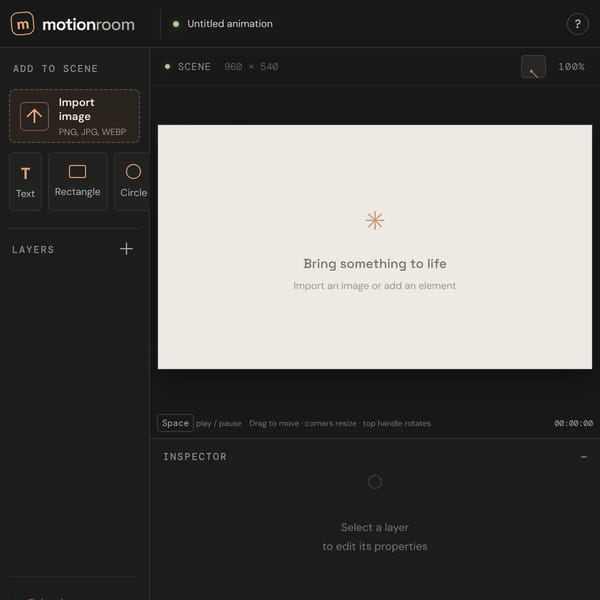Screen dimensions: 600x600
Task: Click the motionroom logo icon
Action: tap(22, 24)
